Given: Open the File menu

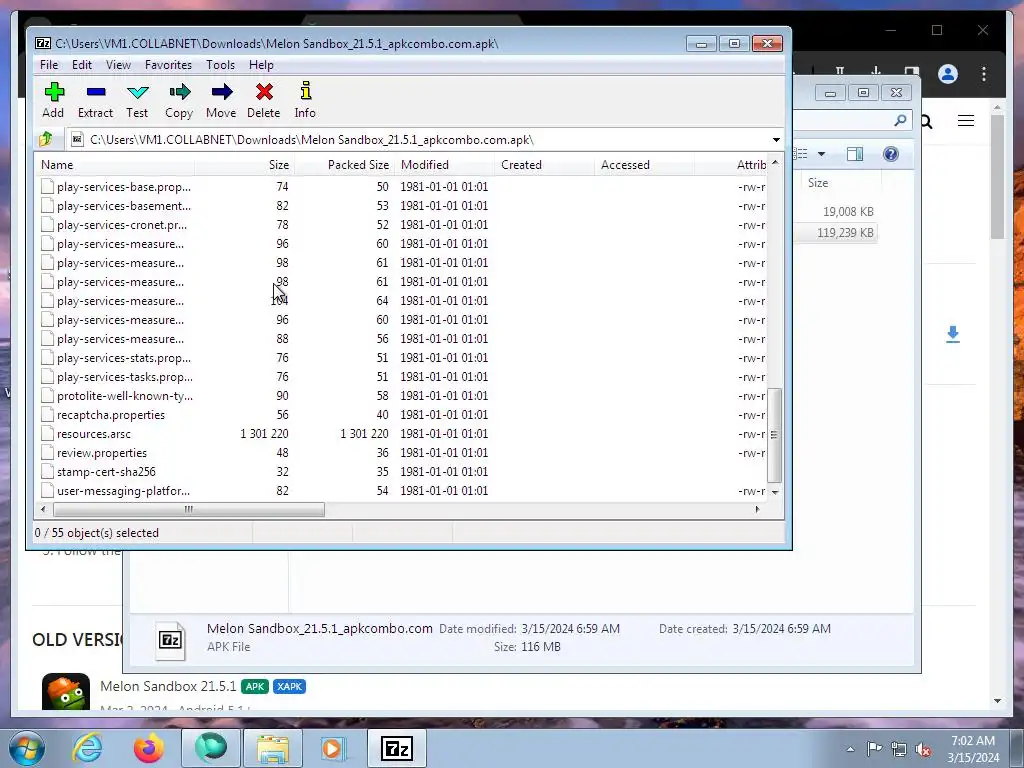Looking at the screenshot, I should 49,65.
